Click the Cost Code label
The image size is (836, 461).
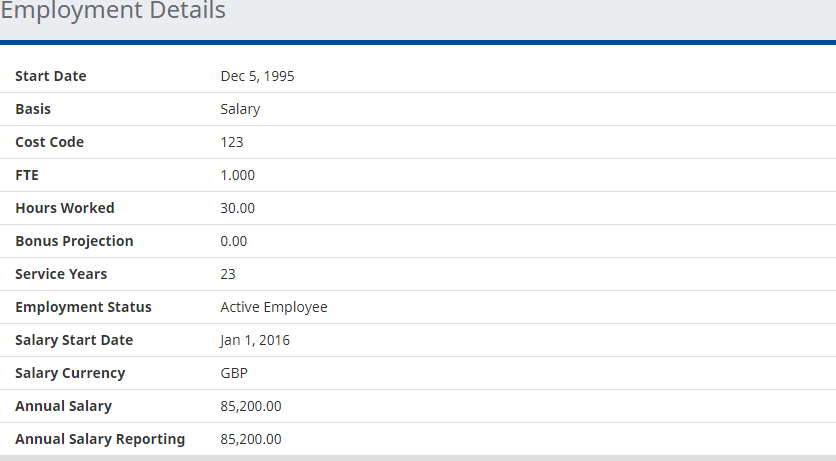(x=50, y=142)
